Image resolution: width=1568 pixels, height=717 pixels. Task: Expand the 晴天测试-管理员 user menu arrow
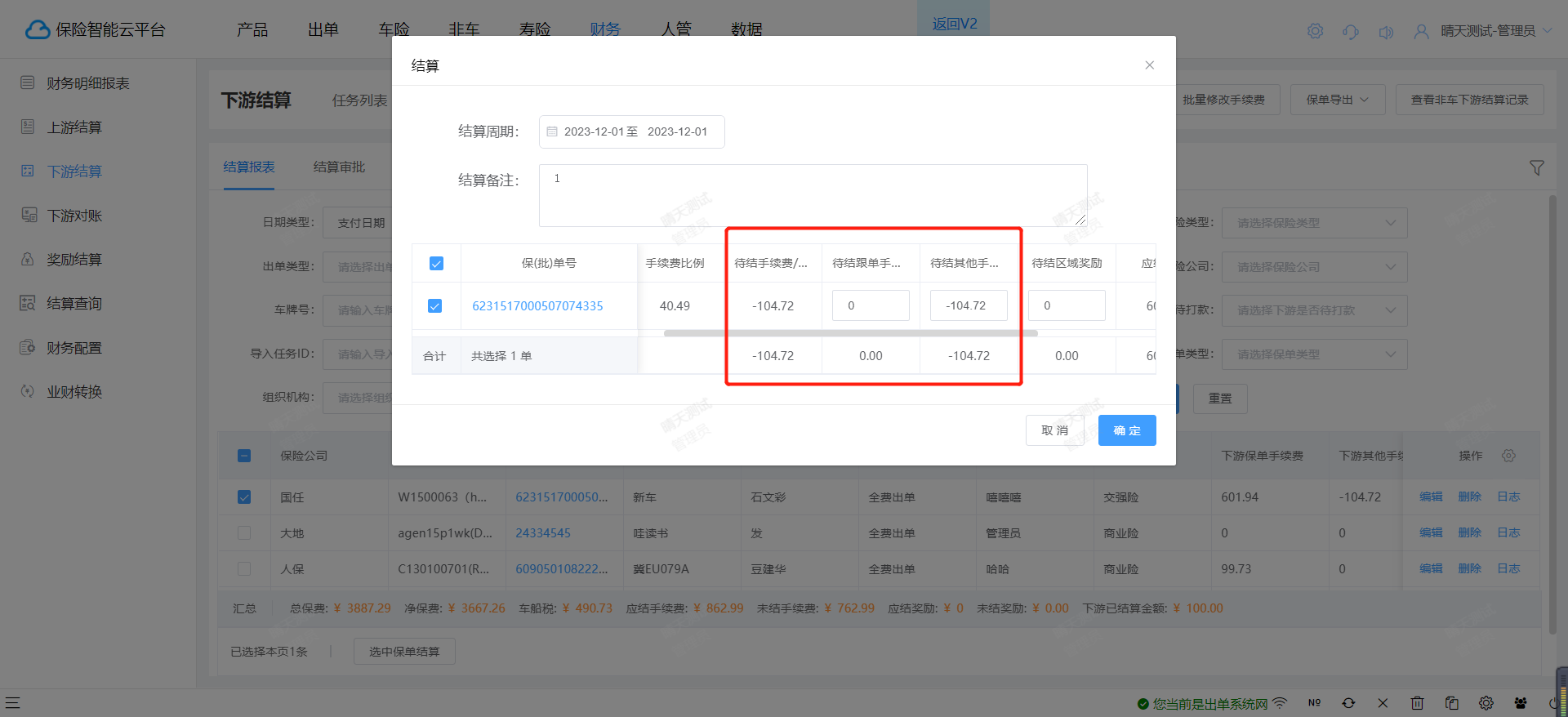pos(1548,31)
